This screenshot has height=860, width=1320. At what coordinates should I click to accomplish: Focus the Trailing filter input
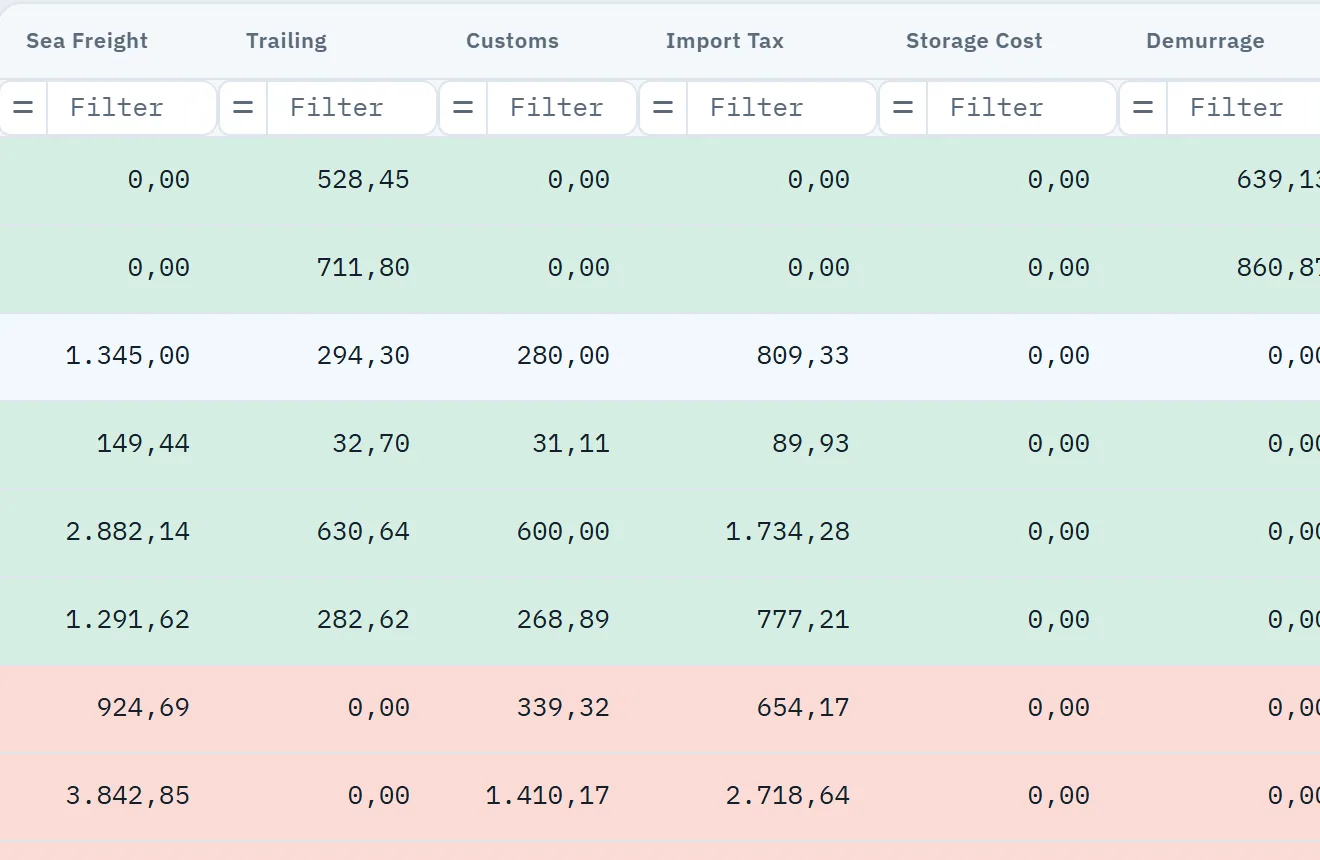tap(352, 108)
